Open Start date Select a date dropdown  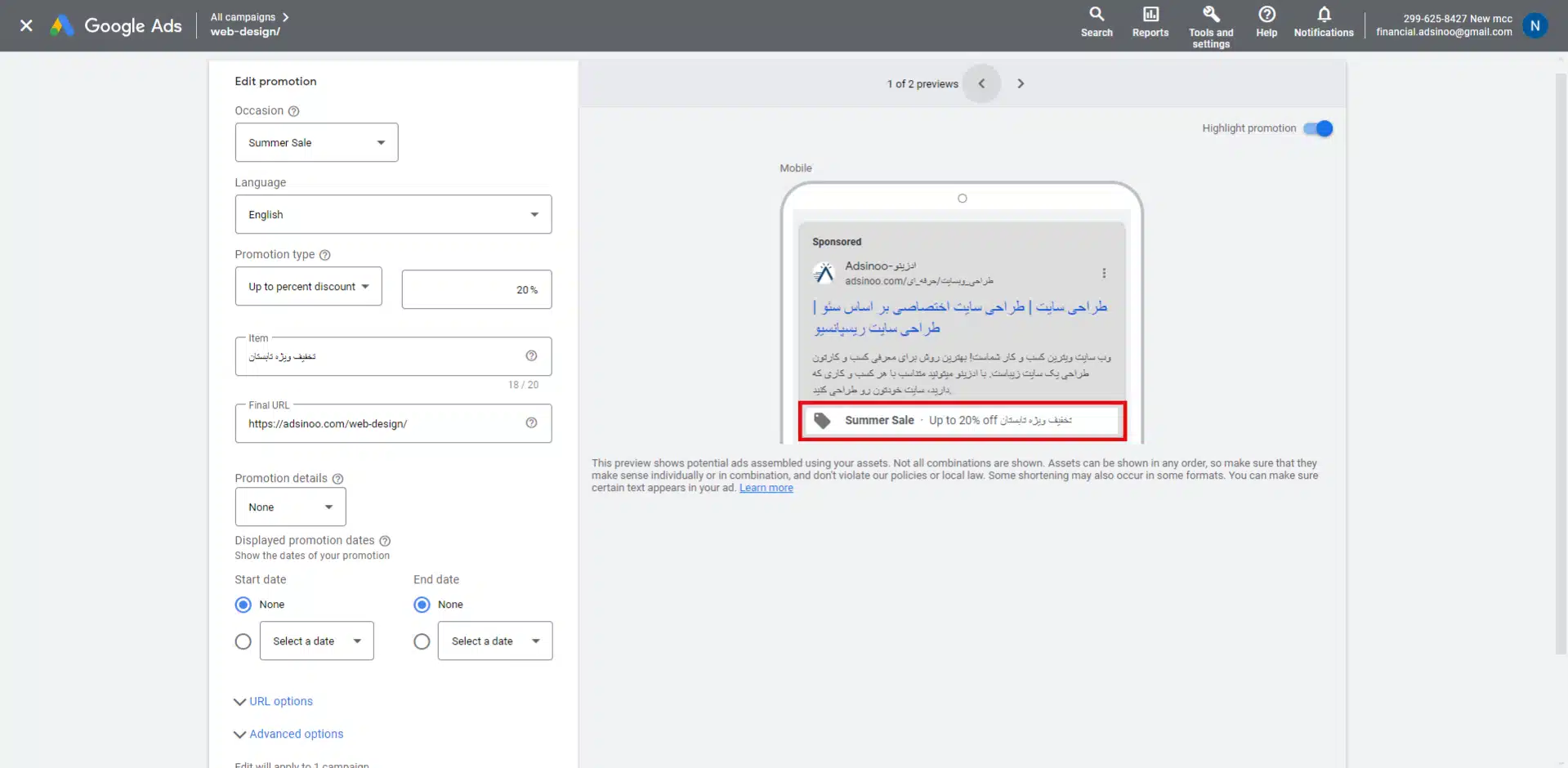(316, 641)
